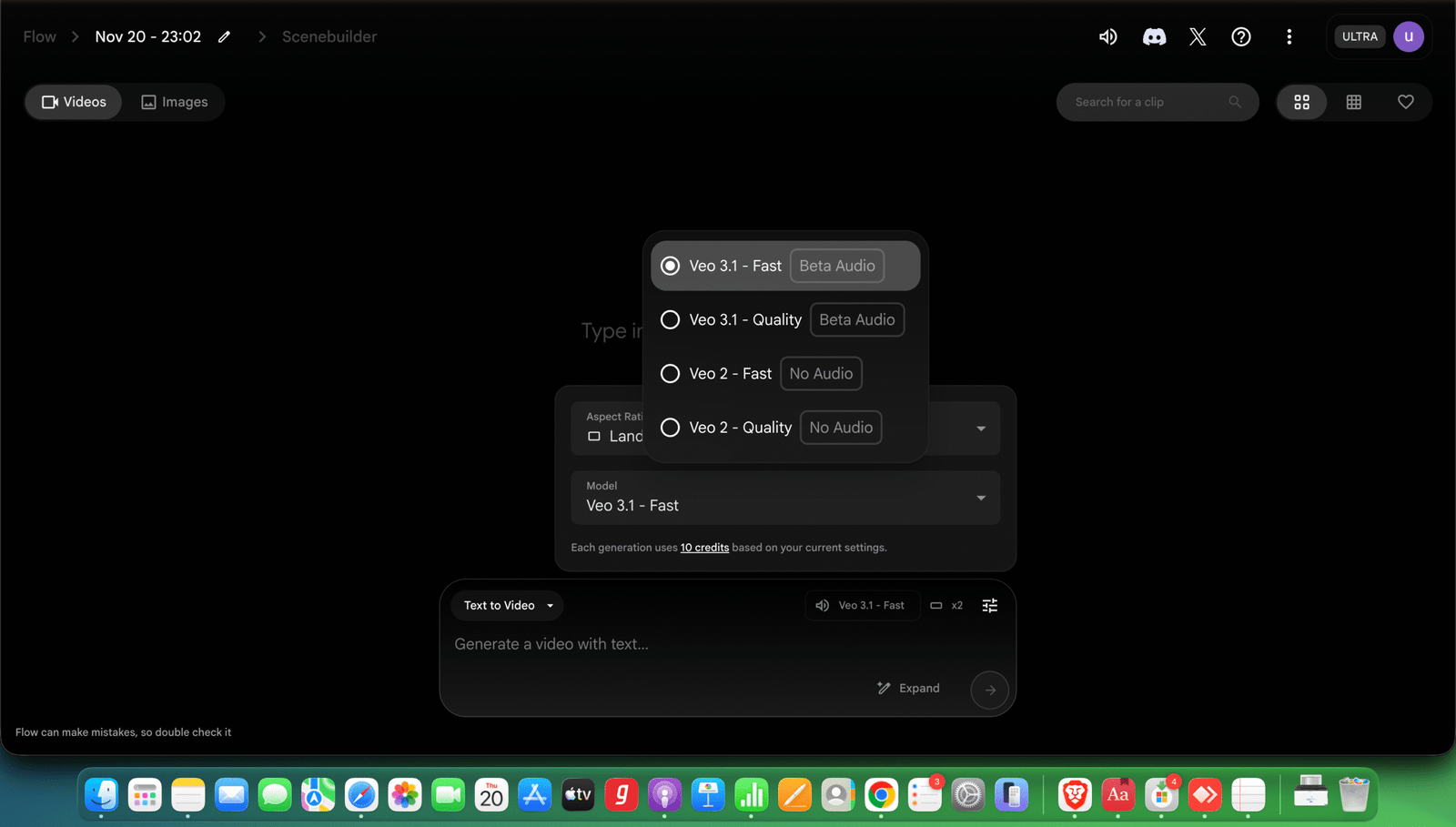The height and width of the screenshot is (827, 1456).
Task: Click the Expand prompt button
Action: 908,688
